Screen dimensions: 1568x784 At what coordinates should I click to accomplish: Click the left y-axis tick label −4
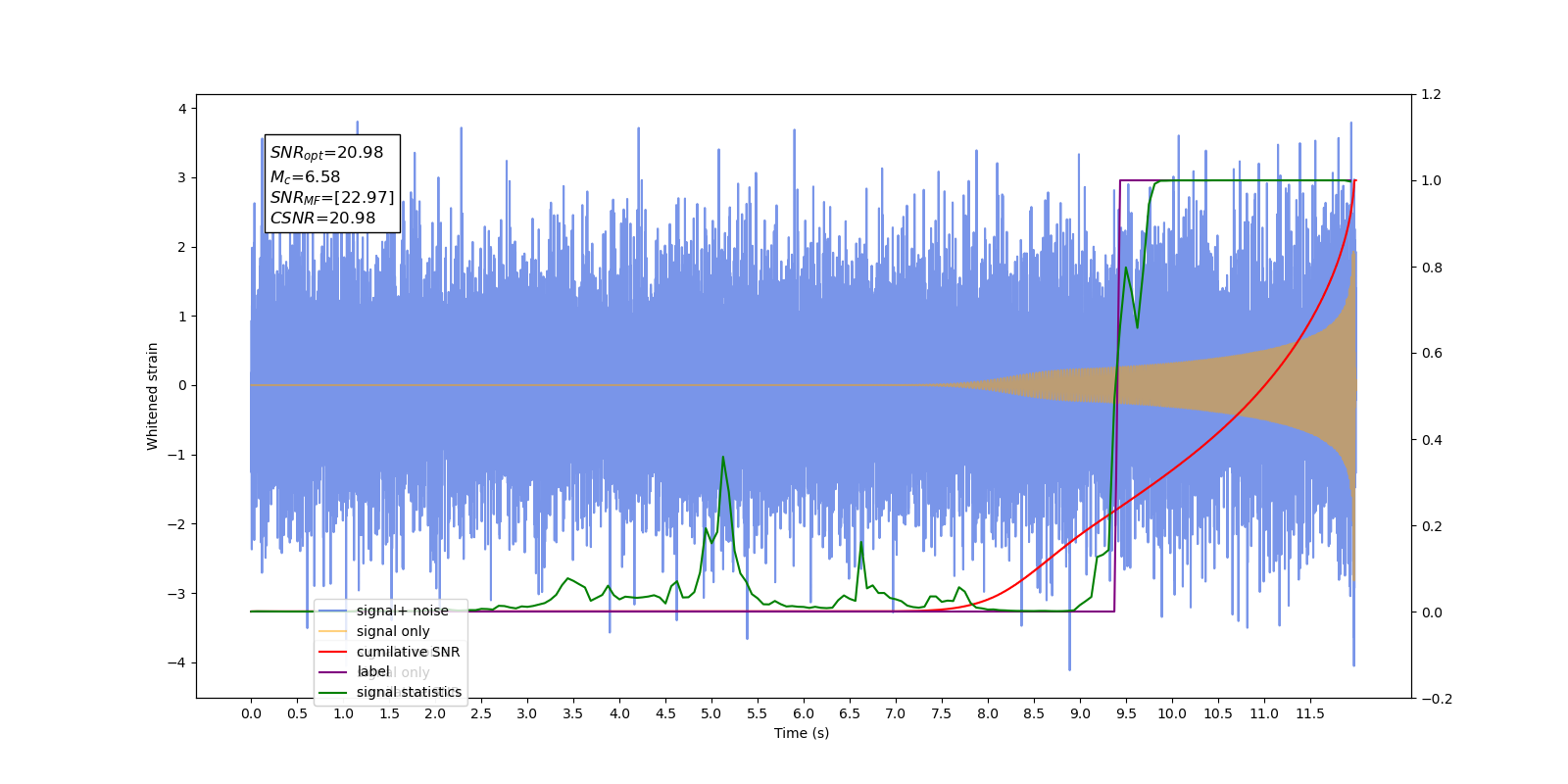click(x=177, y=662)
